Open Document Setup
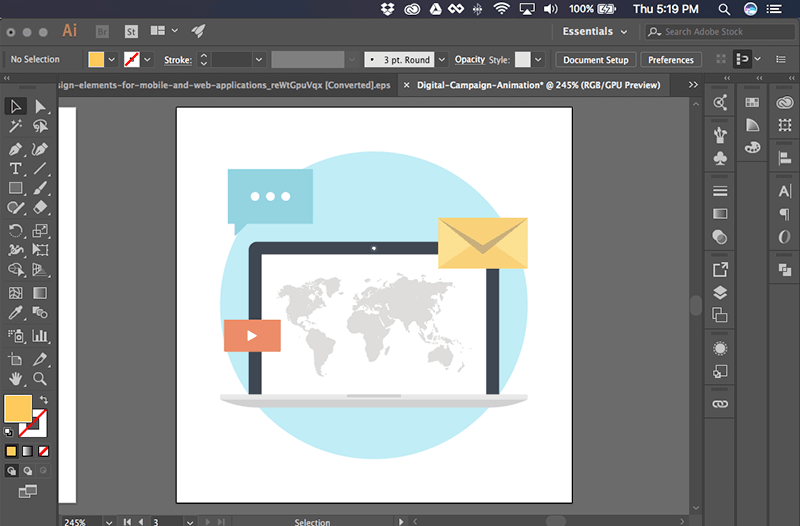The image size is (800, 526). [595, 60]
